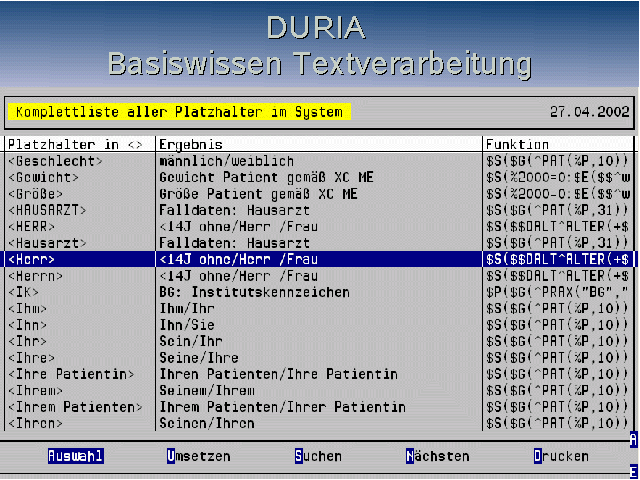Click the function cell of the <Gewicht> row
The height and width of the screenshot is (480, 640).
click(x=558, y=178)
